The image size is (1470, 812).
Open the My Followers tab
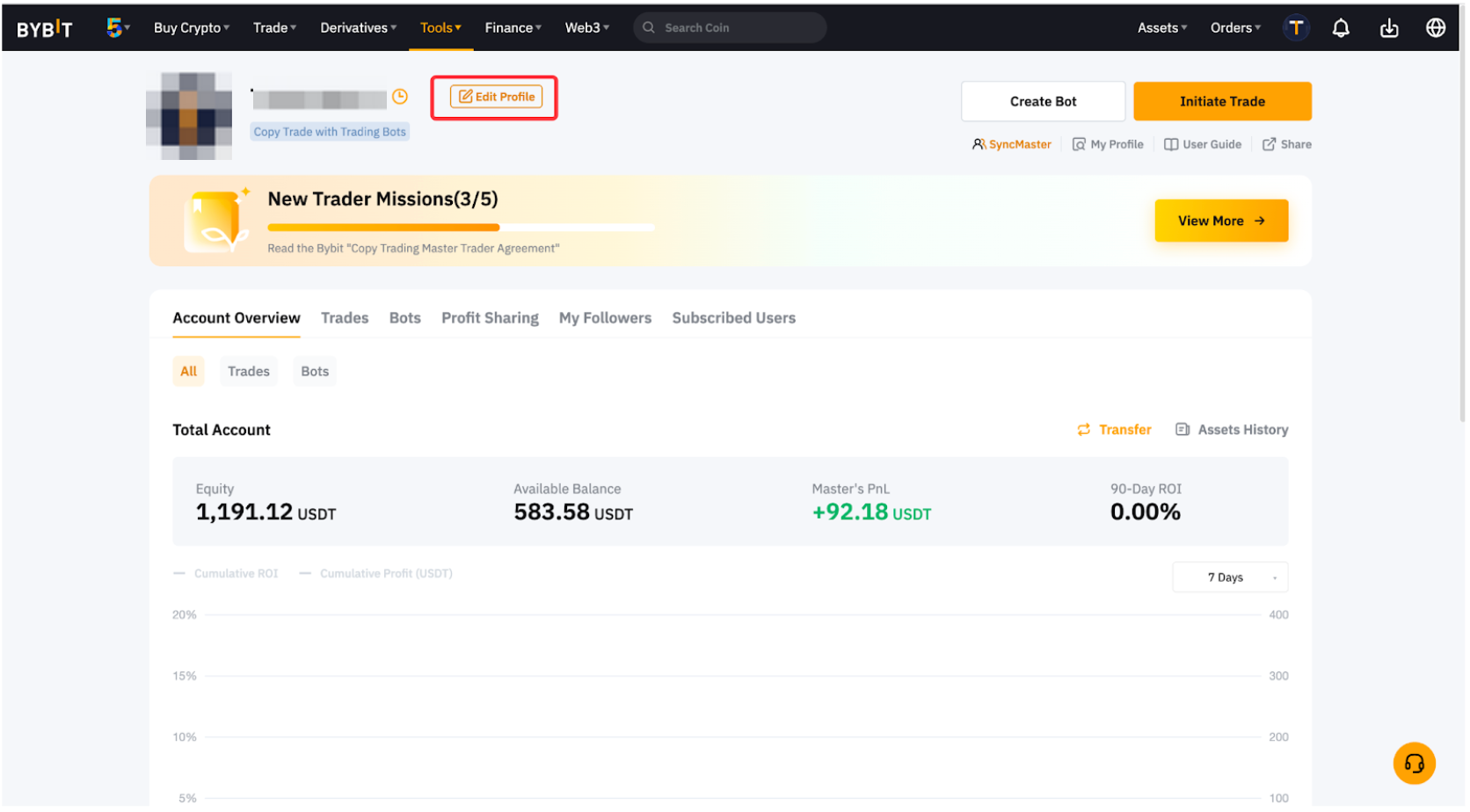(605, 318)
